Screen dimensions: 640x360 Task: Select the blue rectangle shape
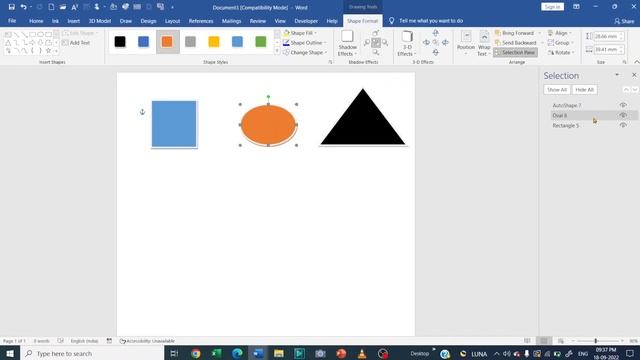[x=174, y=124]
